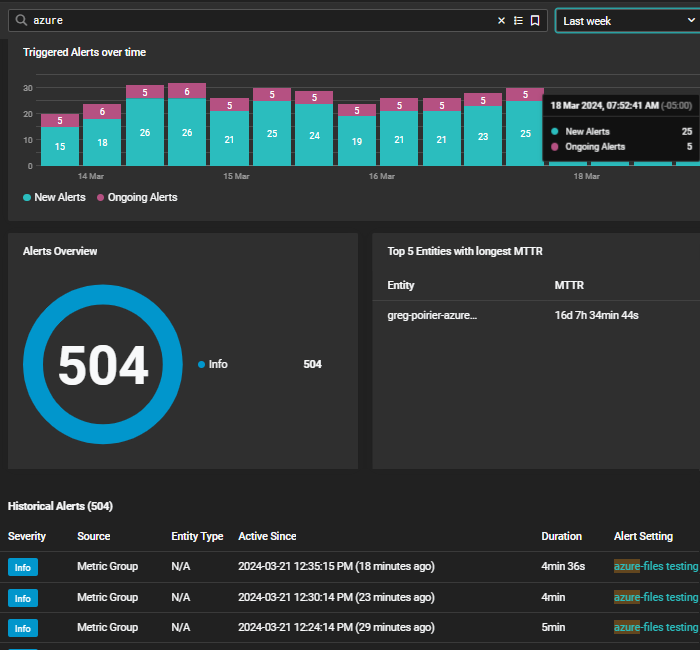Select the bar with 23 new alerts
The height and width of the screenshot is (650, 700).
[483, 136]
